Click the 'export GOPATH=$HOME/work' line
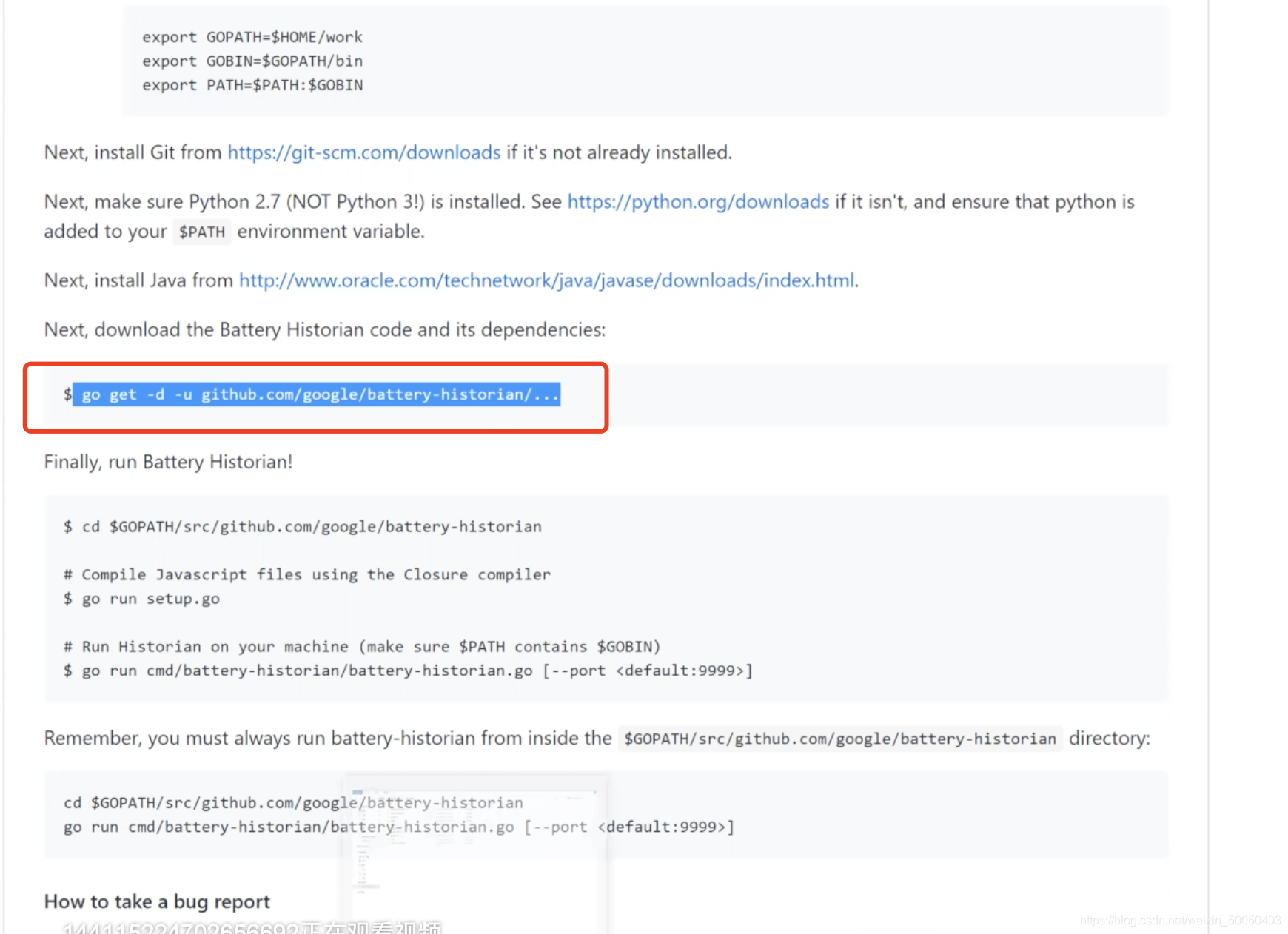 (252, 37)
